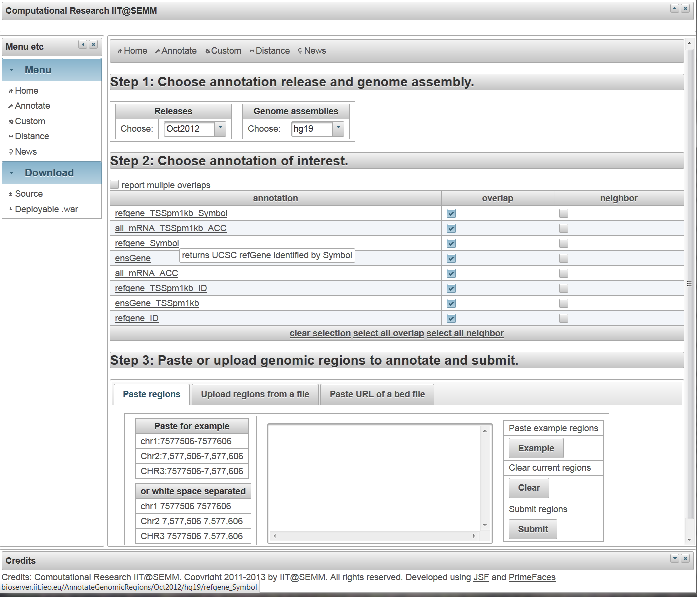
Task: Check neighbor for all_mRNA_ACC
Action: [564, 273]
